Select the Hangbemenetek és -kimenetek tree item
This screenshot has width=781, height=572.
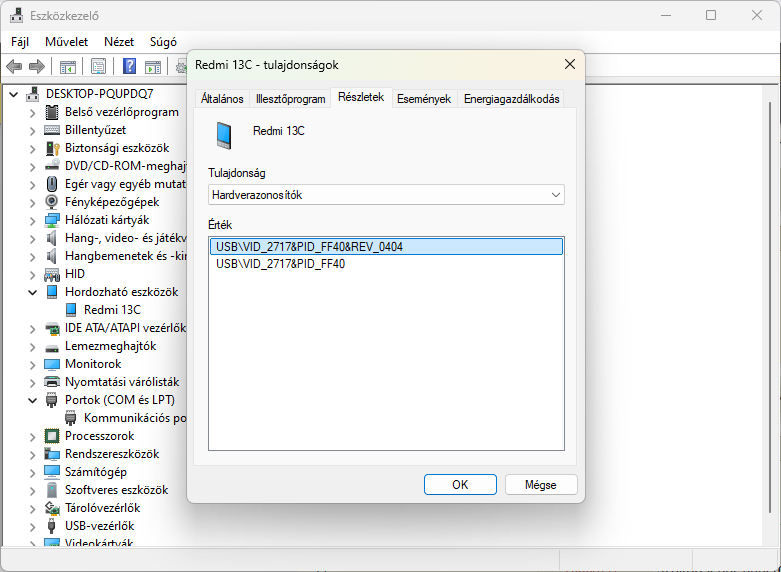coord(126,256)
